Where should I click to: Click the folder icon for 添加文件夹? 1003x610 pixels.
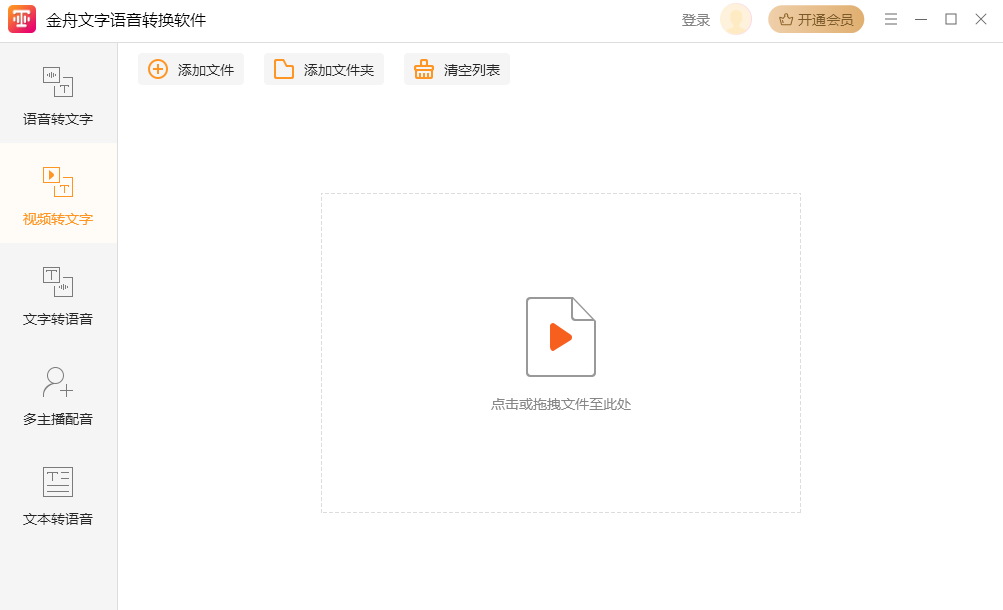[284, 69]
